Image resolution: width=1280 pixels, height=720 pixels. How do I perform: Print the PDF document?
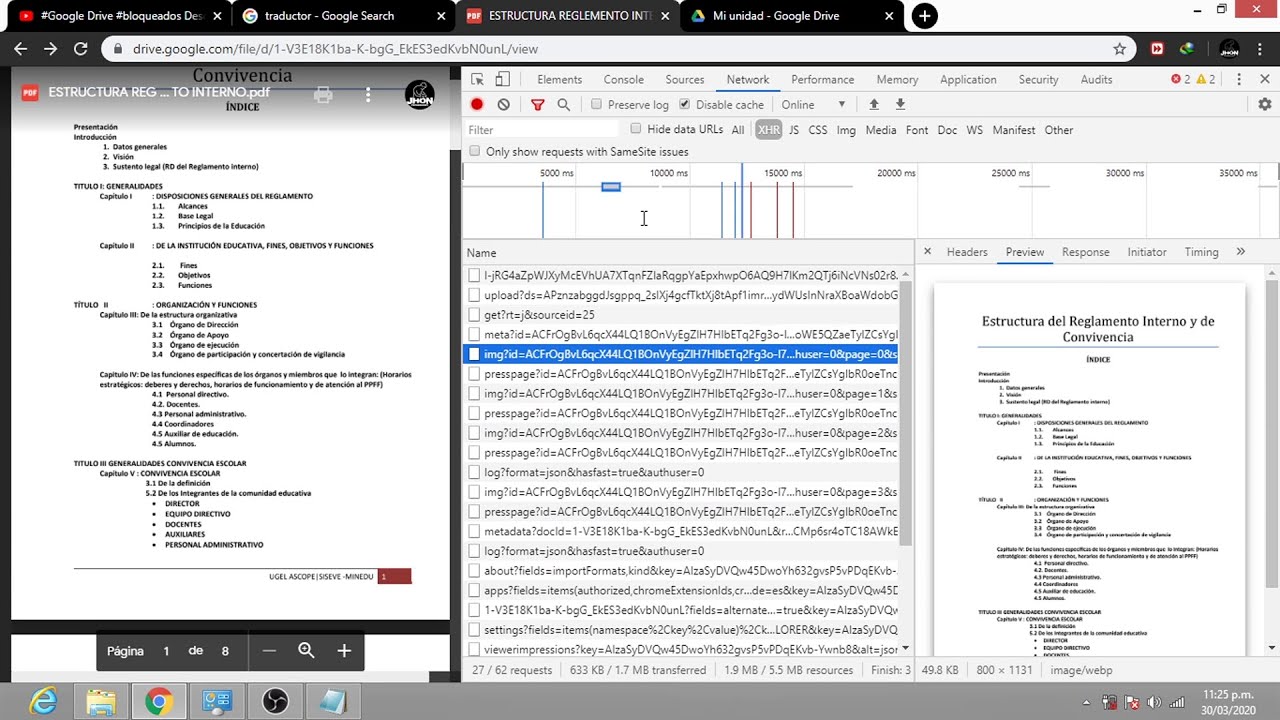(x=323, y=95)
